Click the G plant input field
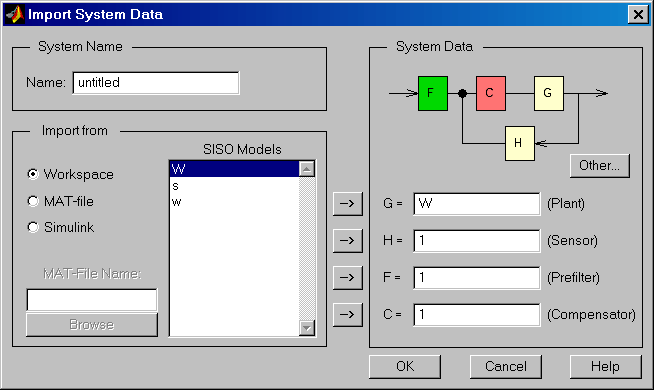The image size is (654, 390). pos(477,204)
